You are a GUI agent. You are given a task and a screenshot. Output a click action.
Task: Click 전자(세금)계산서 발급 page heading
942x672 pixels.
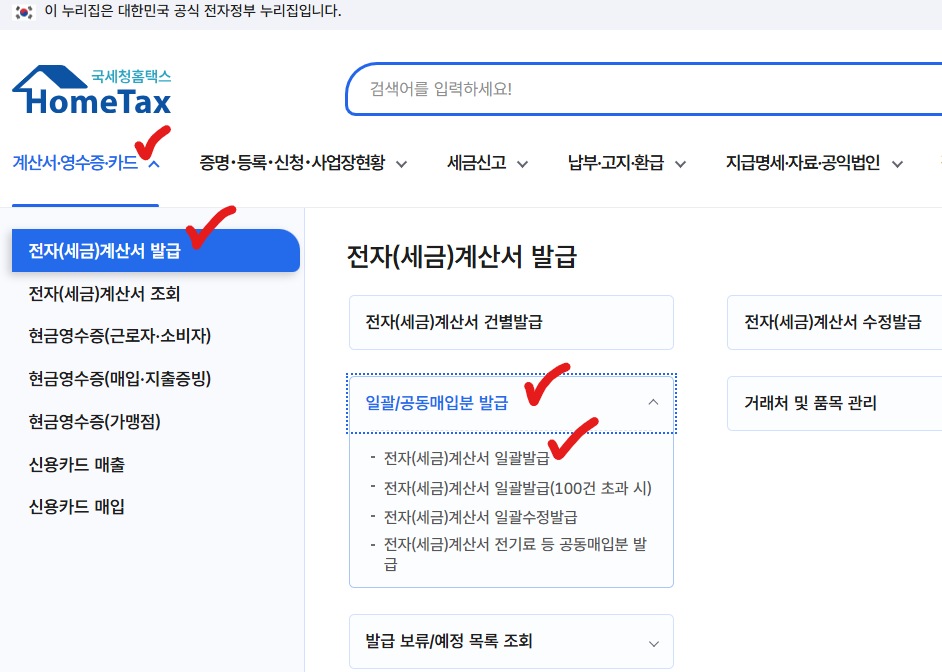tap(461, 257)
